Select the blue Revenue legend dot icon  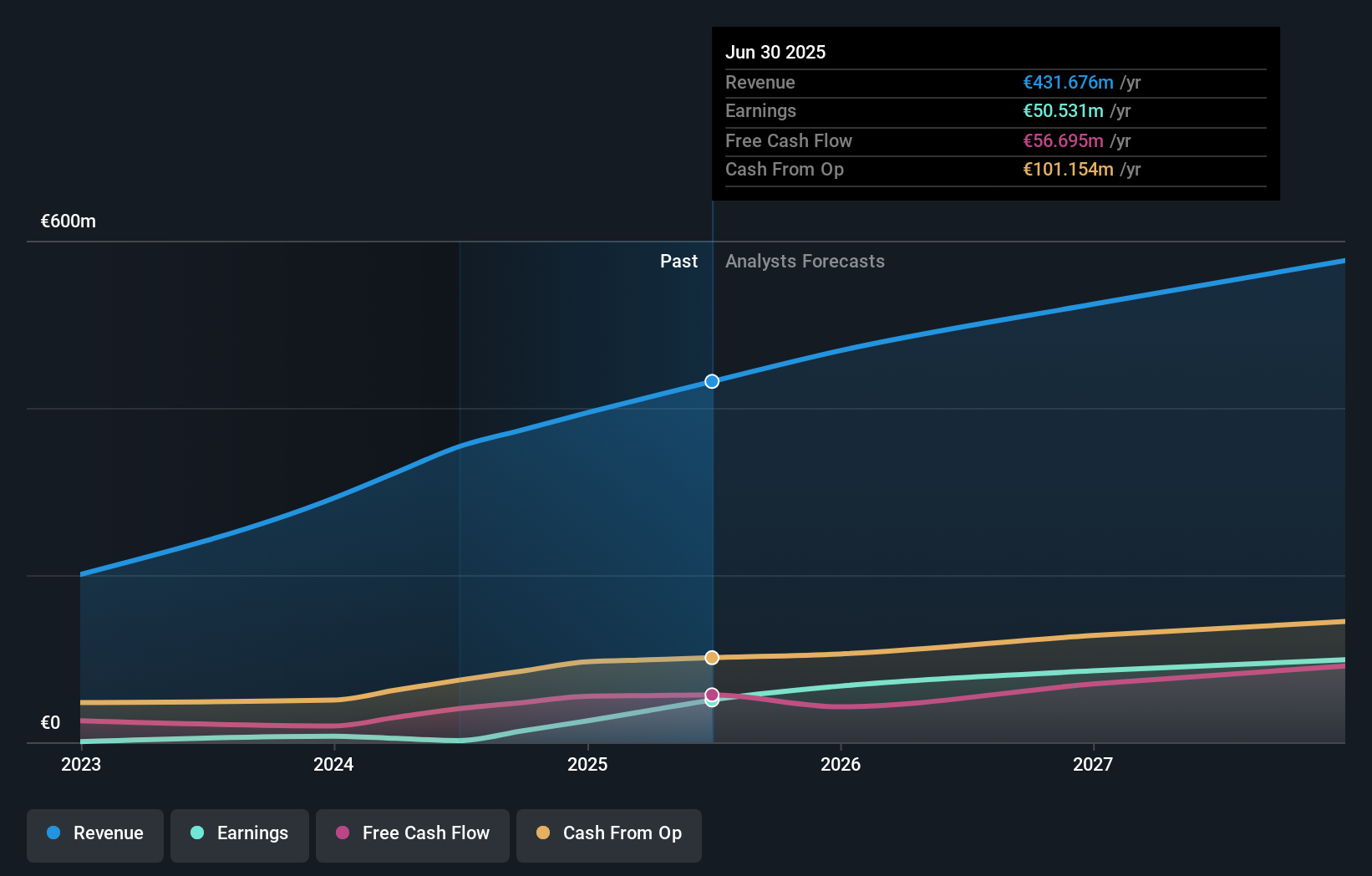point(54,833)
